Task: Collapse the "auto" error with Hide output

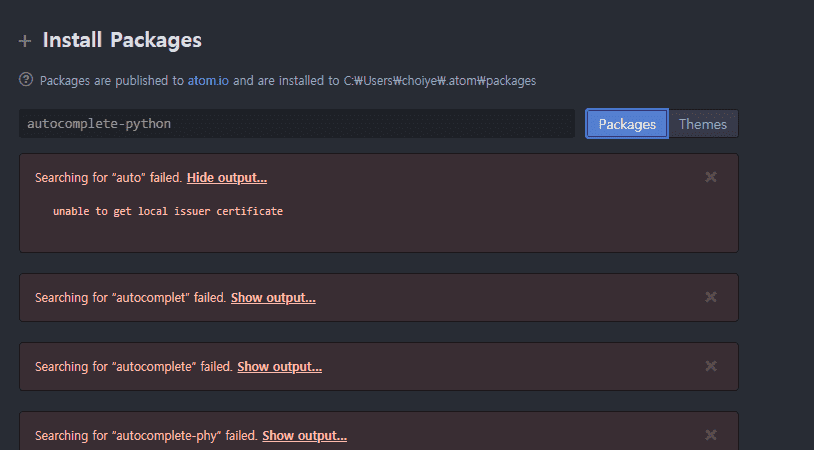Action: (x=226, y=178)
